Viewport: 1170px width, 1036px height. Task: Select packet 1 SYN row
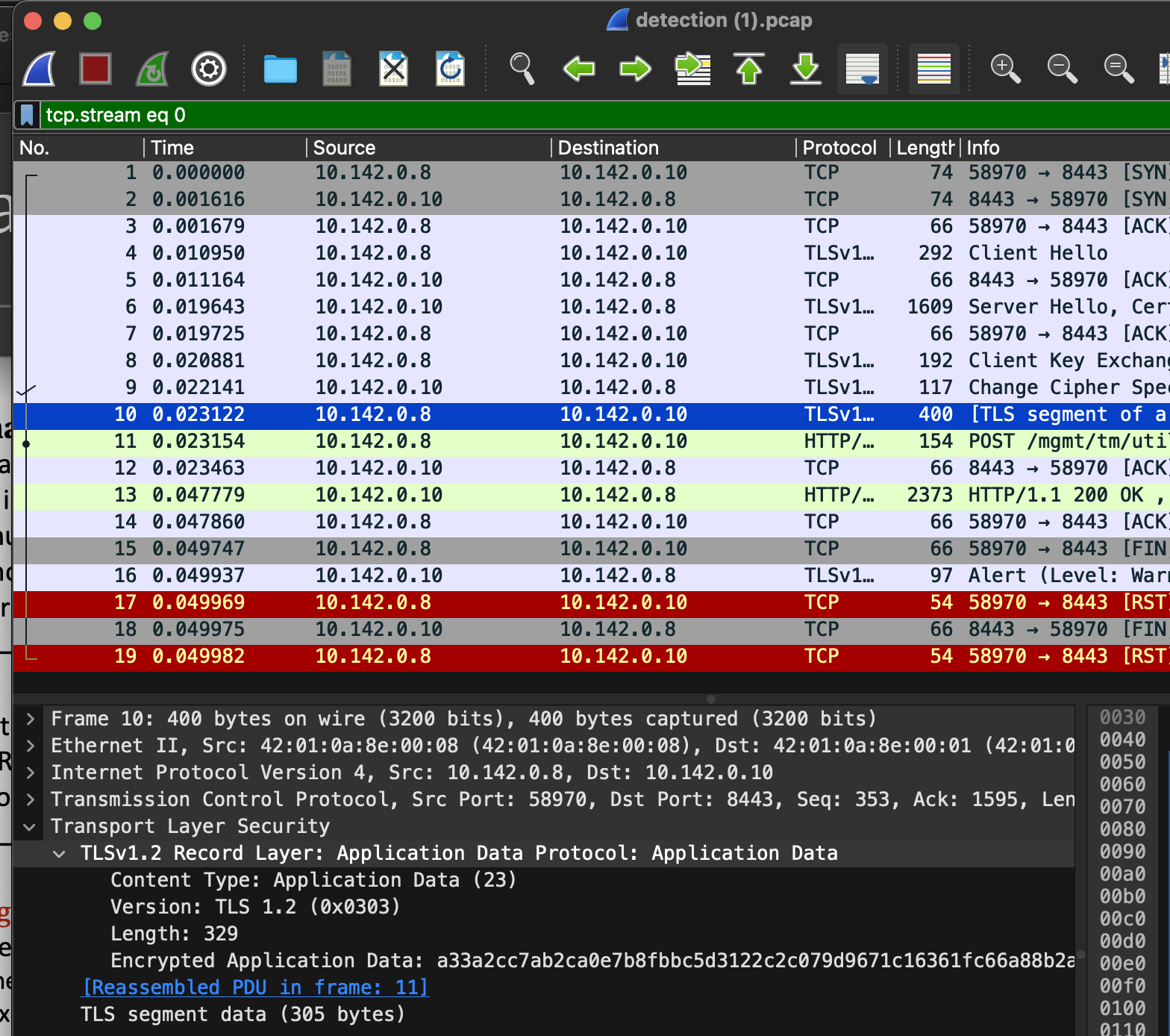[x=592, y=172]
